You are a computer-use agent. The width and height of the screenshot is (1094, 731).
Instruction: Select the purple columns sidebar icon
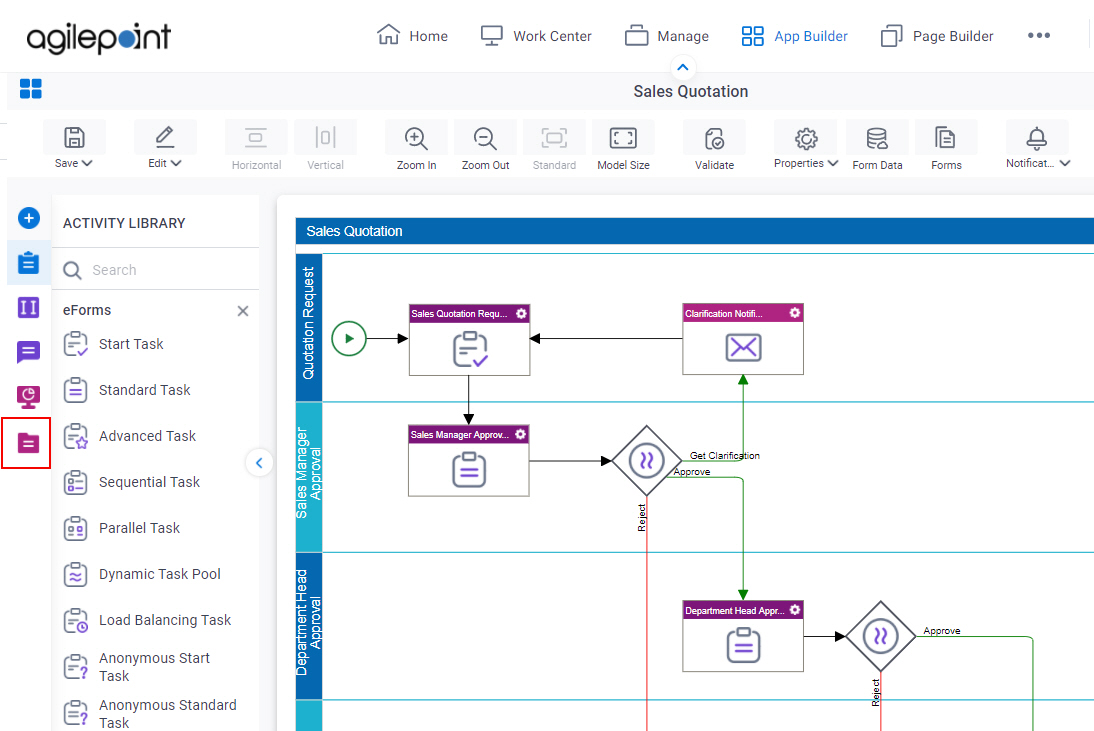pyautogui.click(x=29, y=308)
